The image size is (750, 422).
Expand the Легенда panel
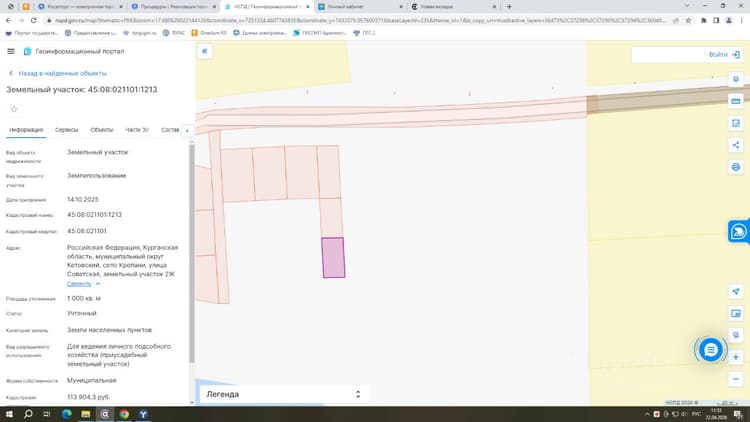[x=284, y=394]
